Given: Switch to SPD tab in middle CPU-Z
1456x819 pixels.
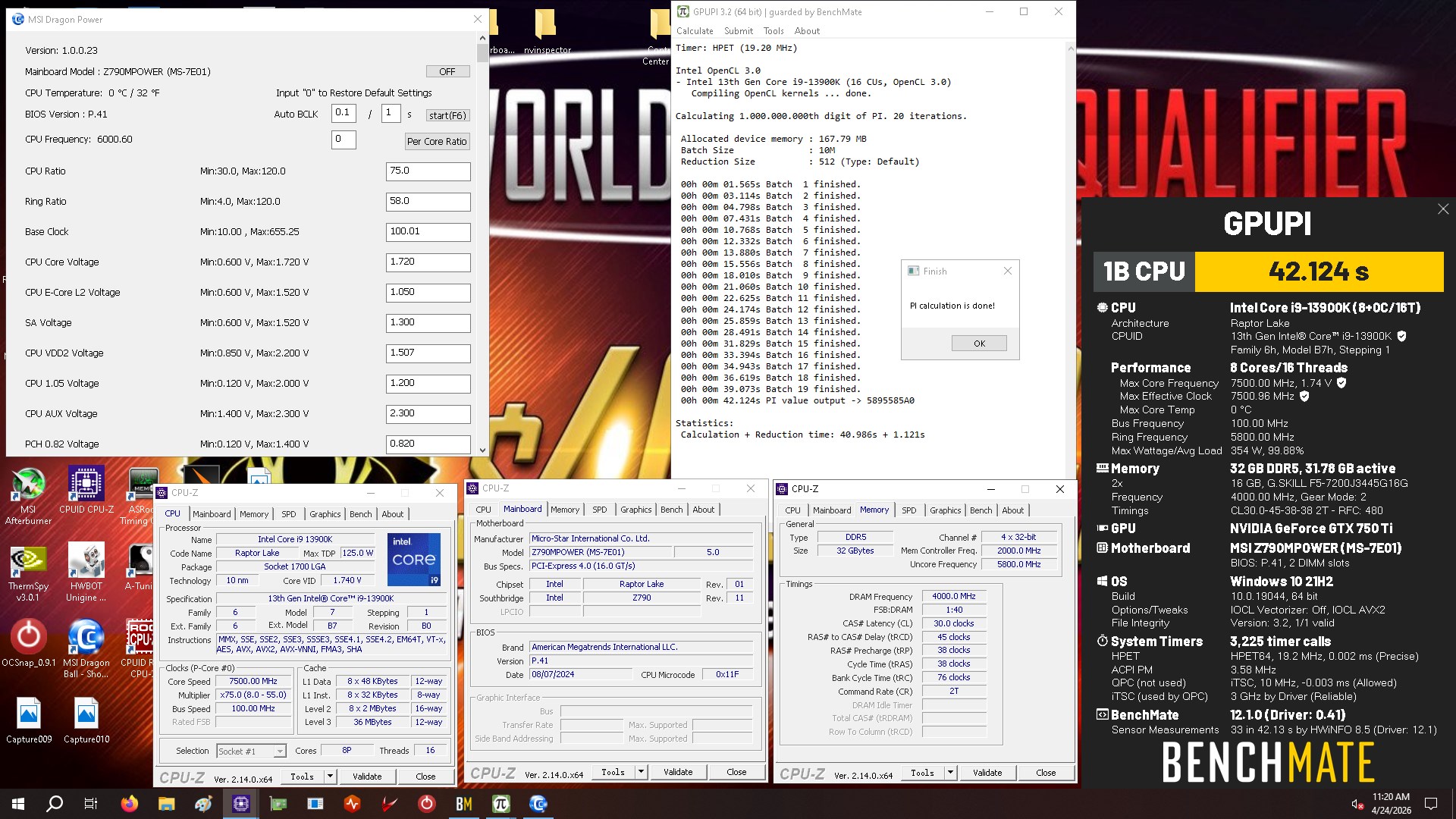Looking at the screenshot, I should 600,510.
